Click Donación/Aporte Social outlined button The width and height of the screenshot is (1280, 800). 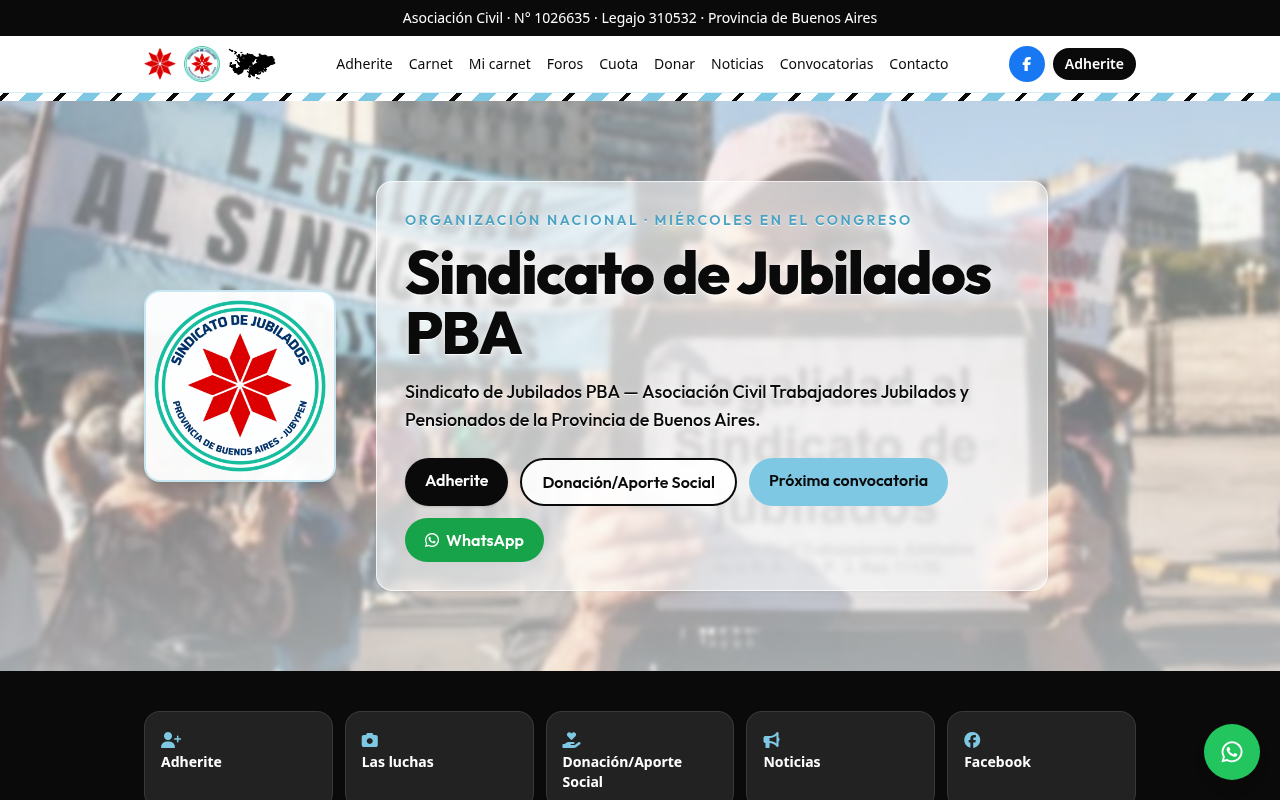coord(628,482)
